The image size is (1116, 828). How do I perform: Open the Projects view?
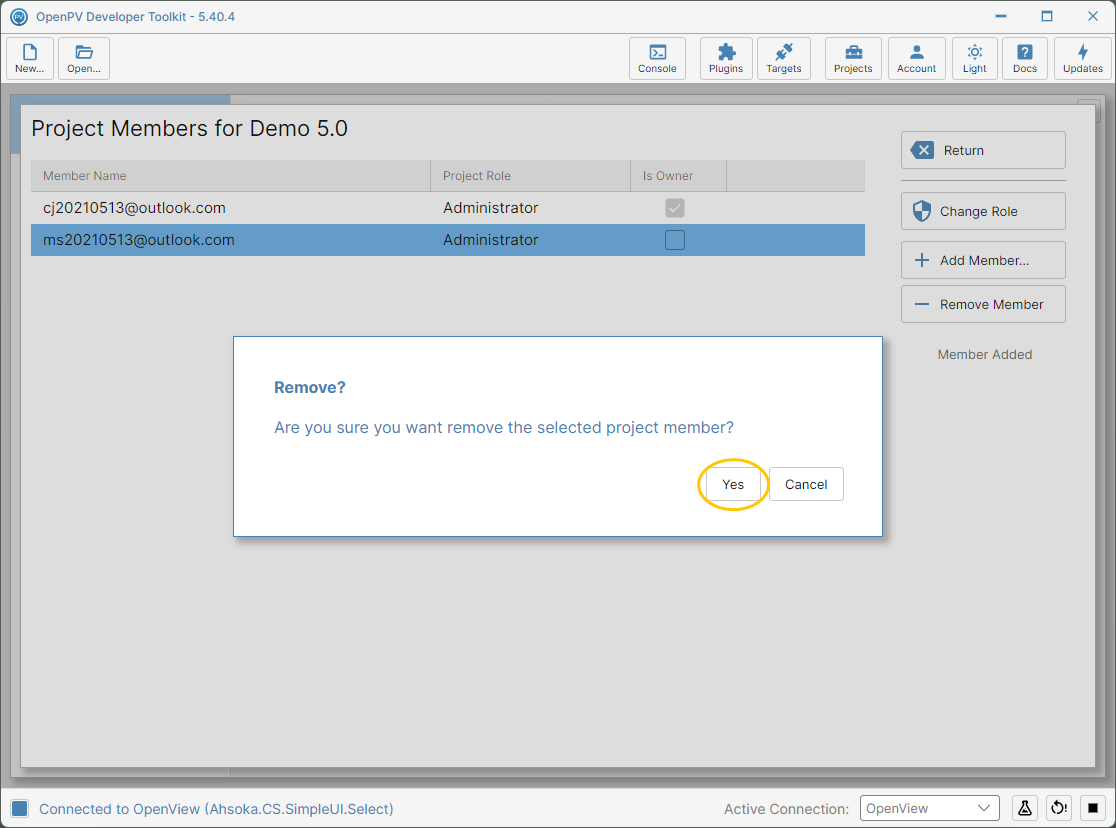tap(853, 58)
